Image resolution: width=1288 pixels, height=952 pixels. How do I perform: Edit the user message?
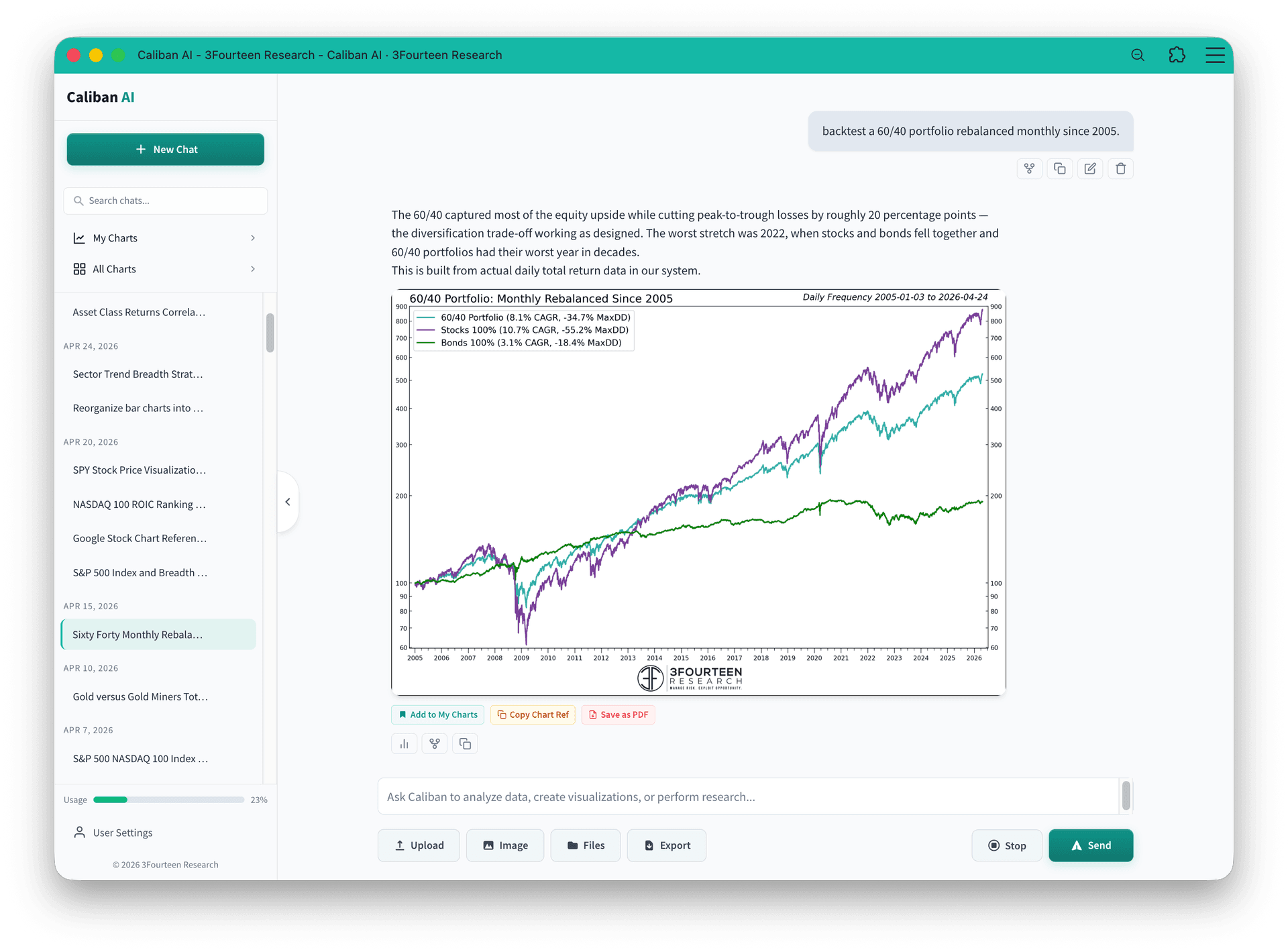point(1090,168)
